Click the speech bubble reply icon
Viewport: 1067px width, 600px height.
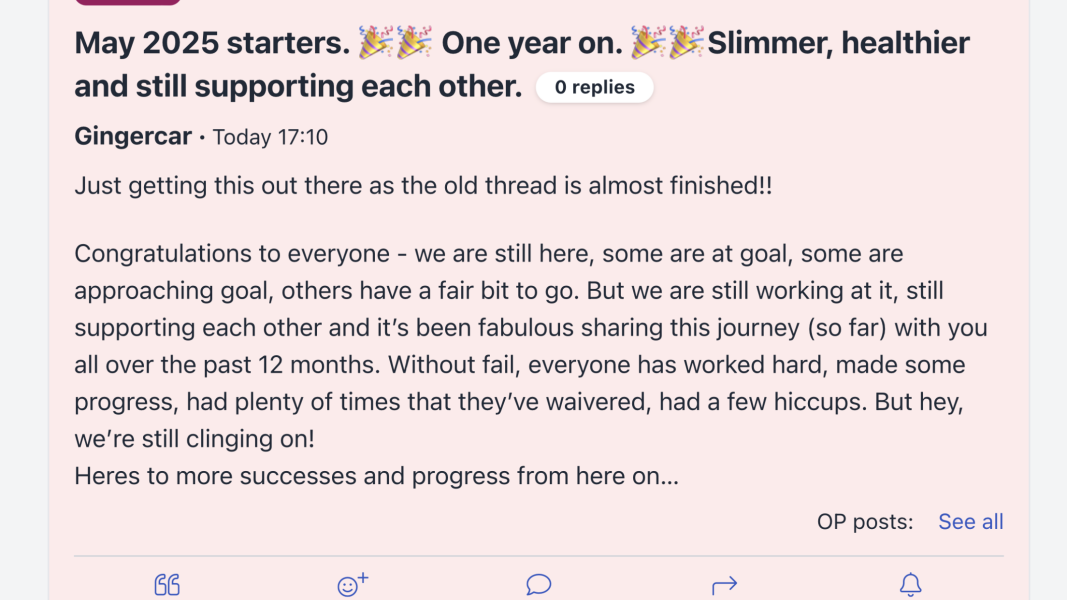click(538, 583)
